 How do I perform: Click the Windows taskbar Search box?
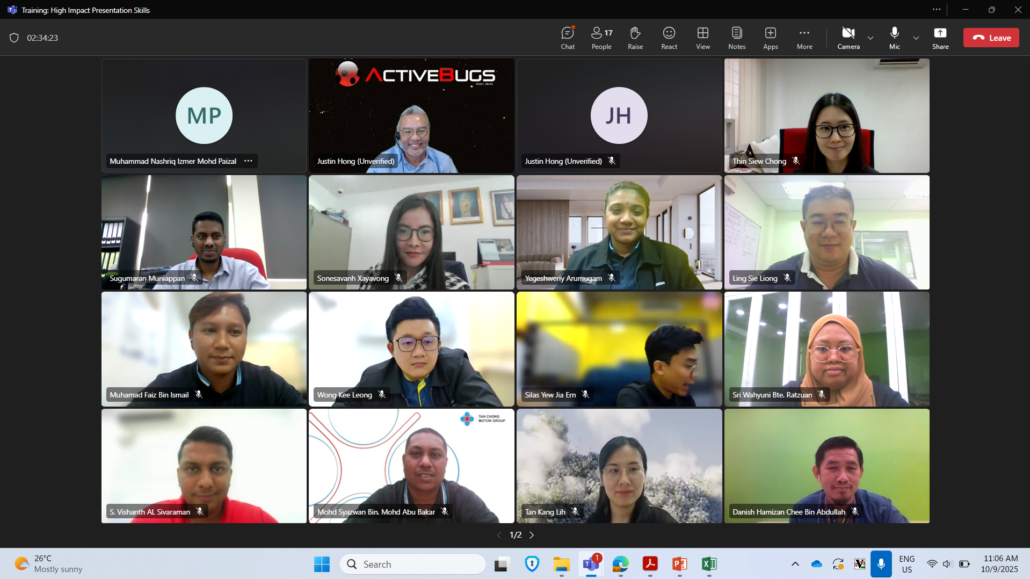(412, 564)
